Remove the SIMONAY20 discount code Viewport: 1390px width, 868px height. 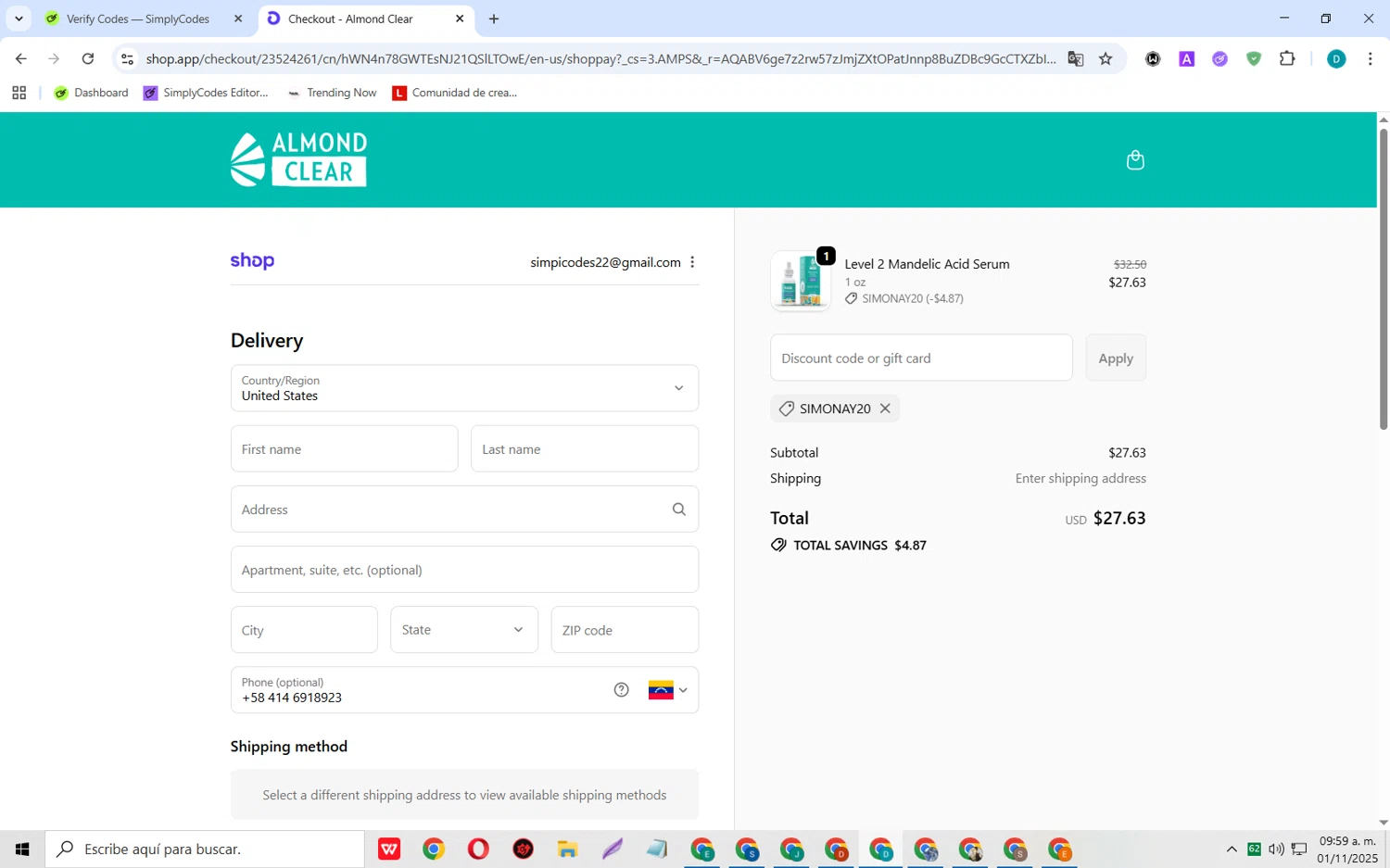[x=885, y=409]
